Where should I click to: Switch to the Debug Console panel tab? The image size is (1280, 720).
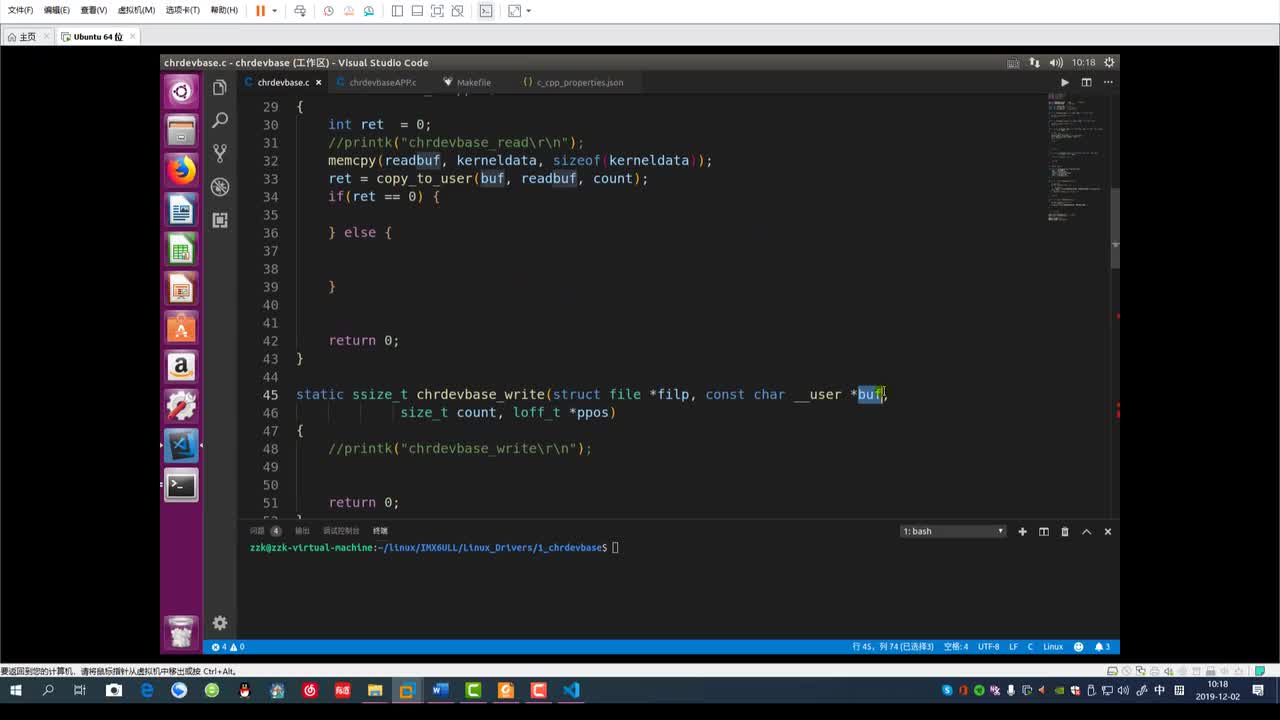pyautogui.click(x=340, y=531)
